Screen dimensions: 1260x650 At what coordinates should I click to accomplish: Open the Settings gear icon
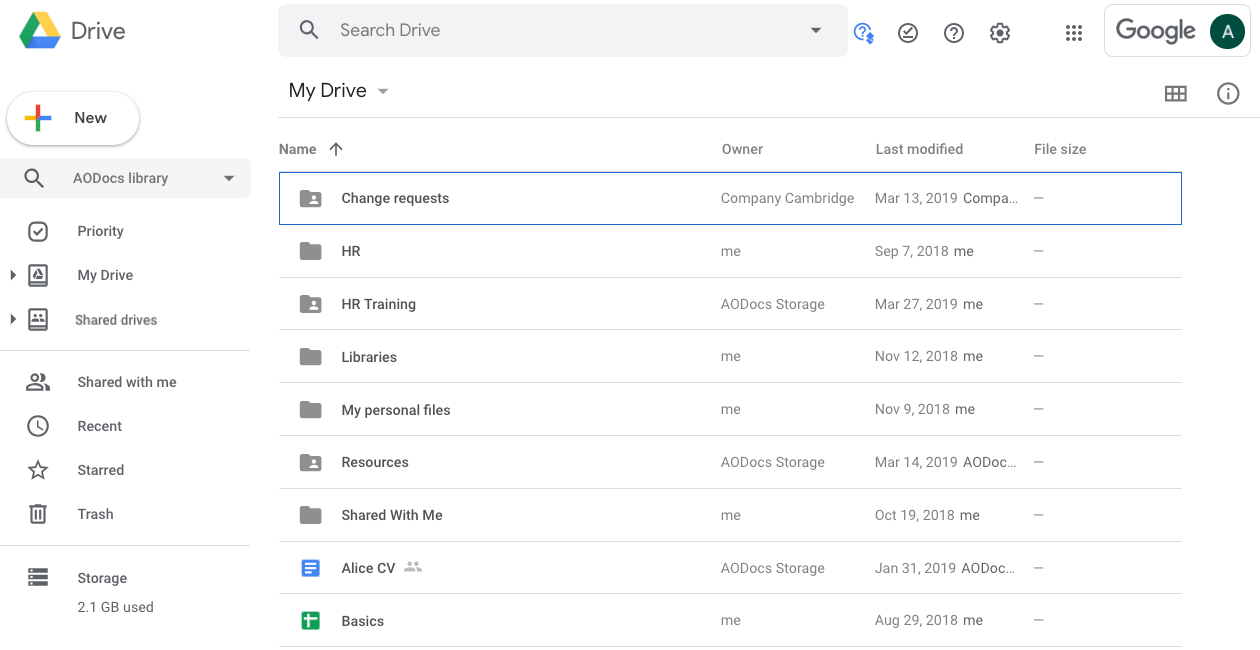(x=1000, y=33)
